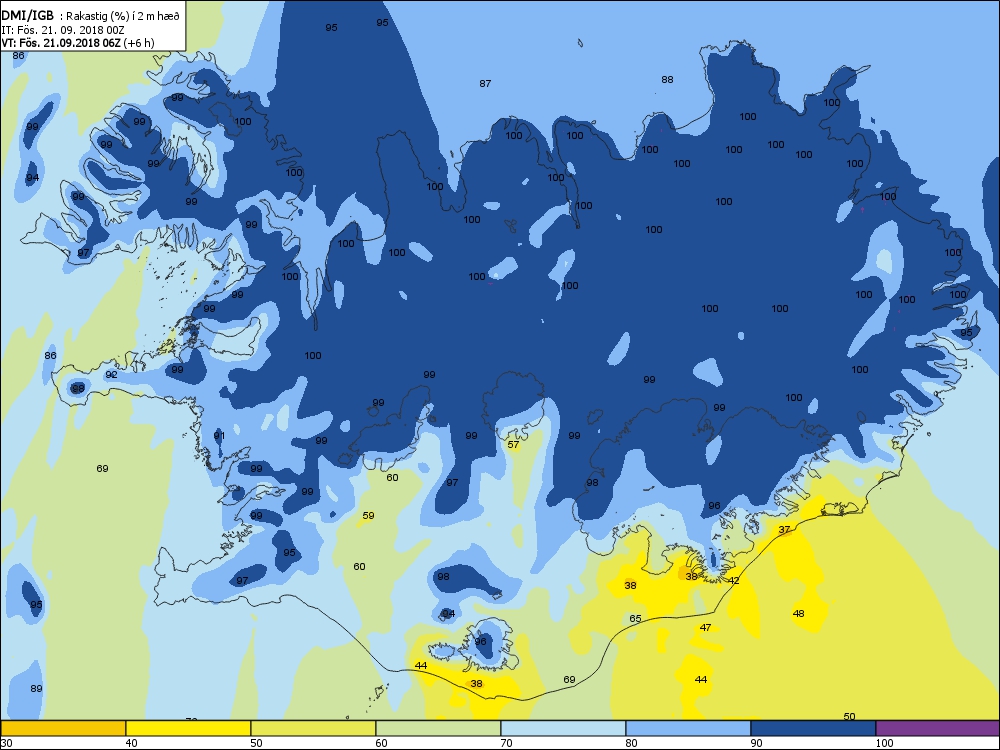
Task: Click the humidity value 48 on the map
Action: tap(798, 614)
